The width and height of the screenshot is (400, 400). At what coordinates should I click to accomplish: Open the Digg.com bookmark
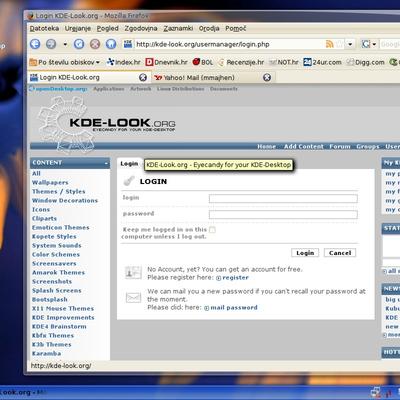pos(365,62)
